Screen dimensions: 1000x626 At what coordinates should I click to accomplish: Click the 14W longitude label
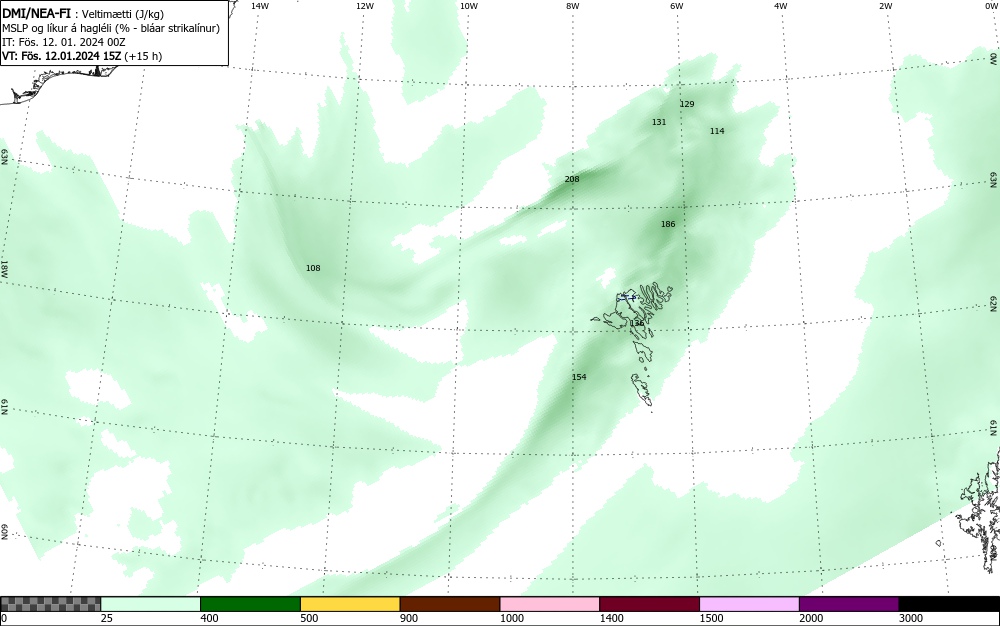click(260, 6)
